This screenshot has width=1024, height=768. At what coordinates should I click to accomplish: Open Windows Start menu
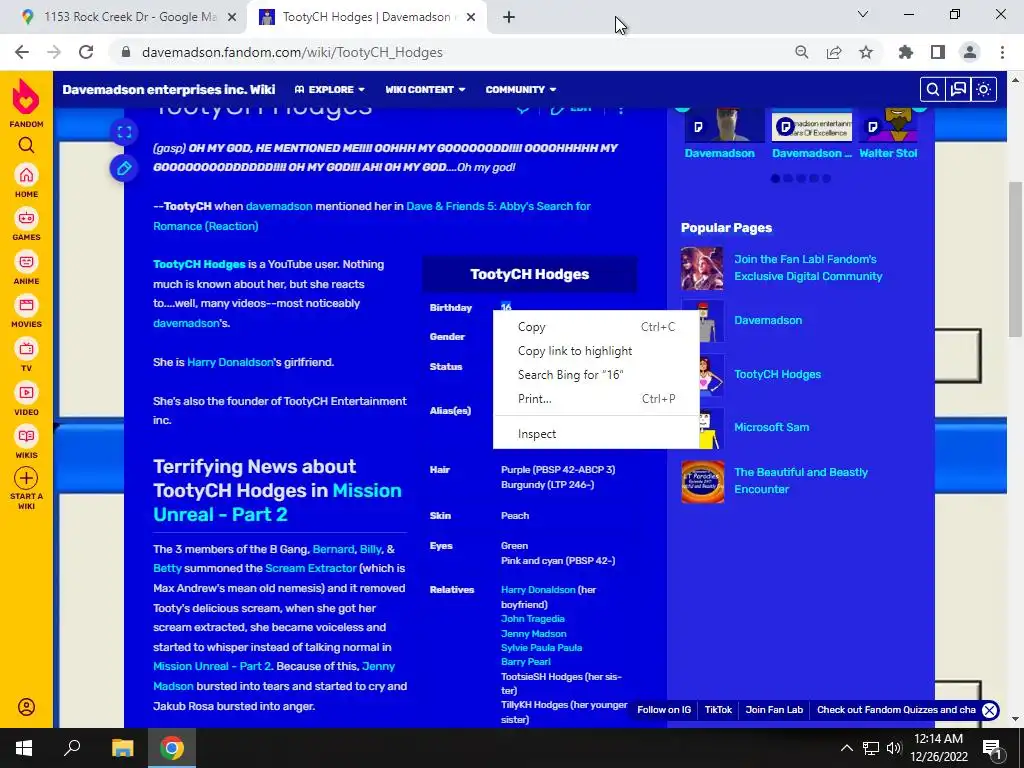click(x=24, y=748)
